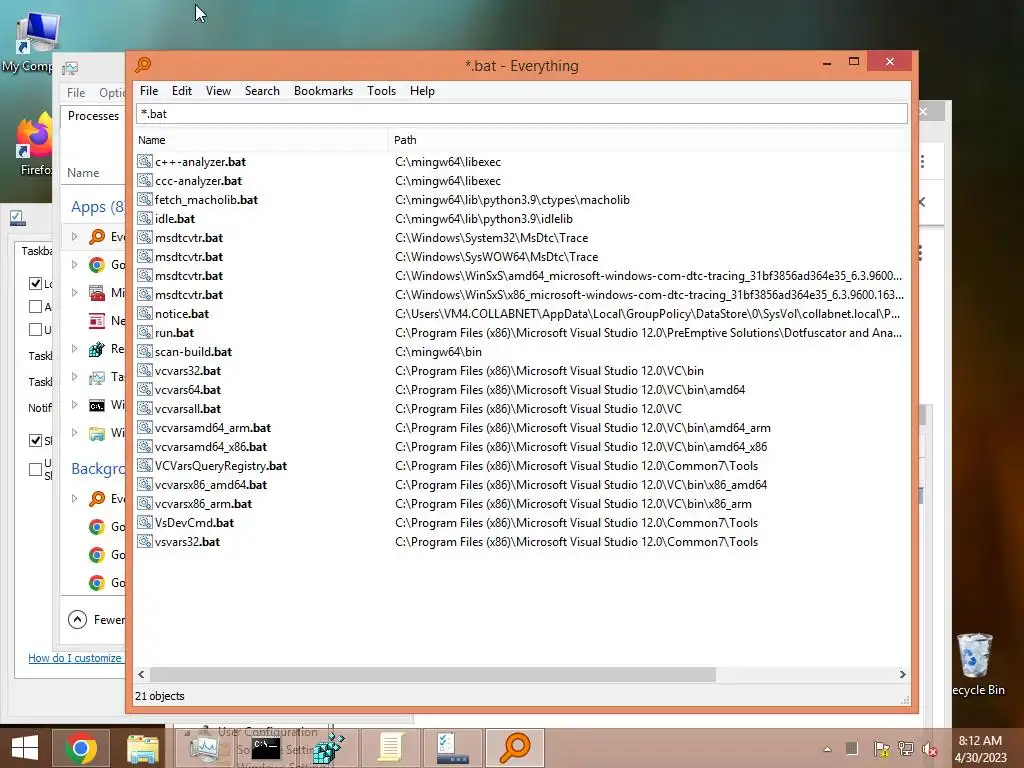This screenshot has width=1024, height=768.
Task: Sort results by Path column header
Action: click(649, 140)
